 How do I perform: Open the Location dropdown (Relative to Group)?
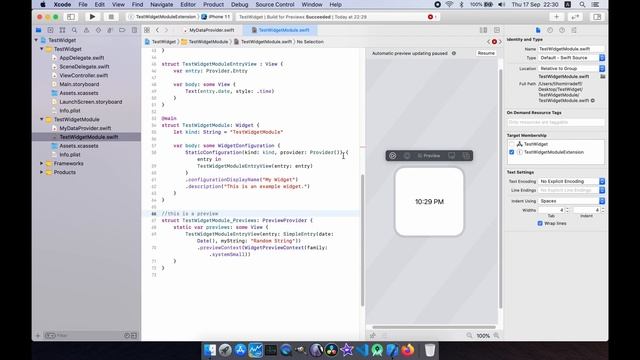[x=571, y=69]
